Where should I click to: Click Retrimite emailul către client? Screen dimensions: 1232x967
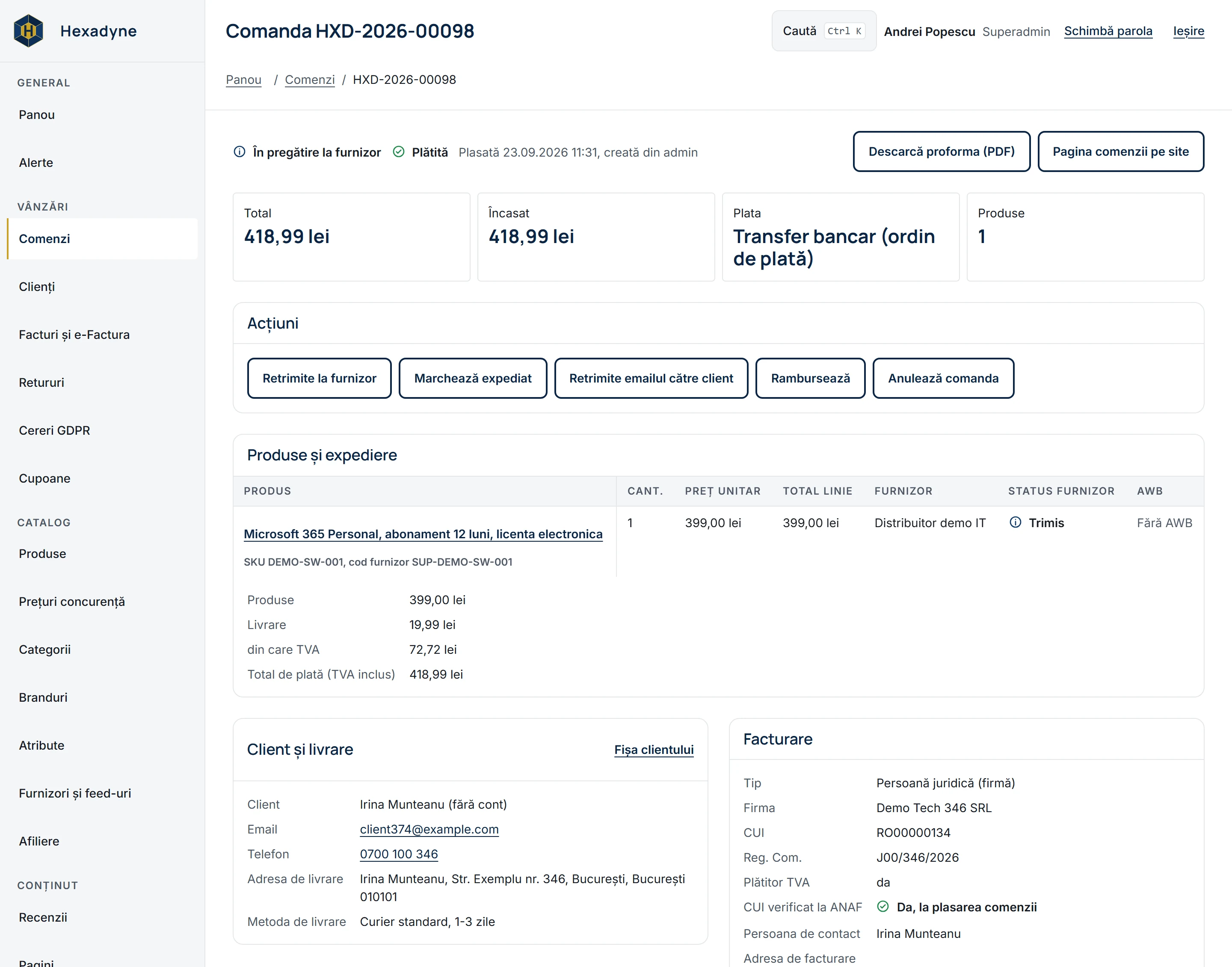(651, 378)
